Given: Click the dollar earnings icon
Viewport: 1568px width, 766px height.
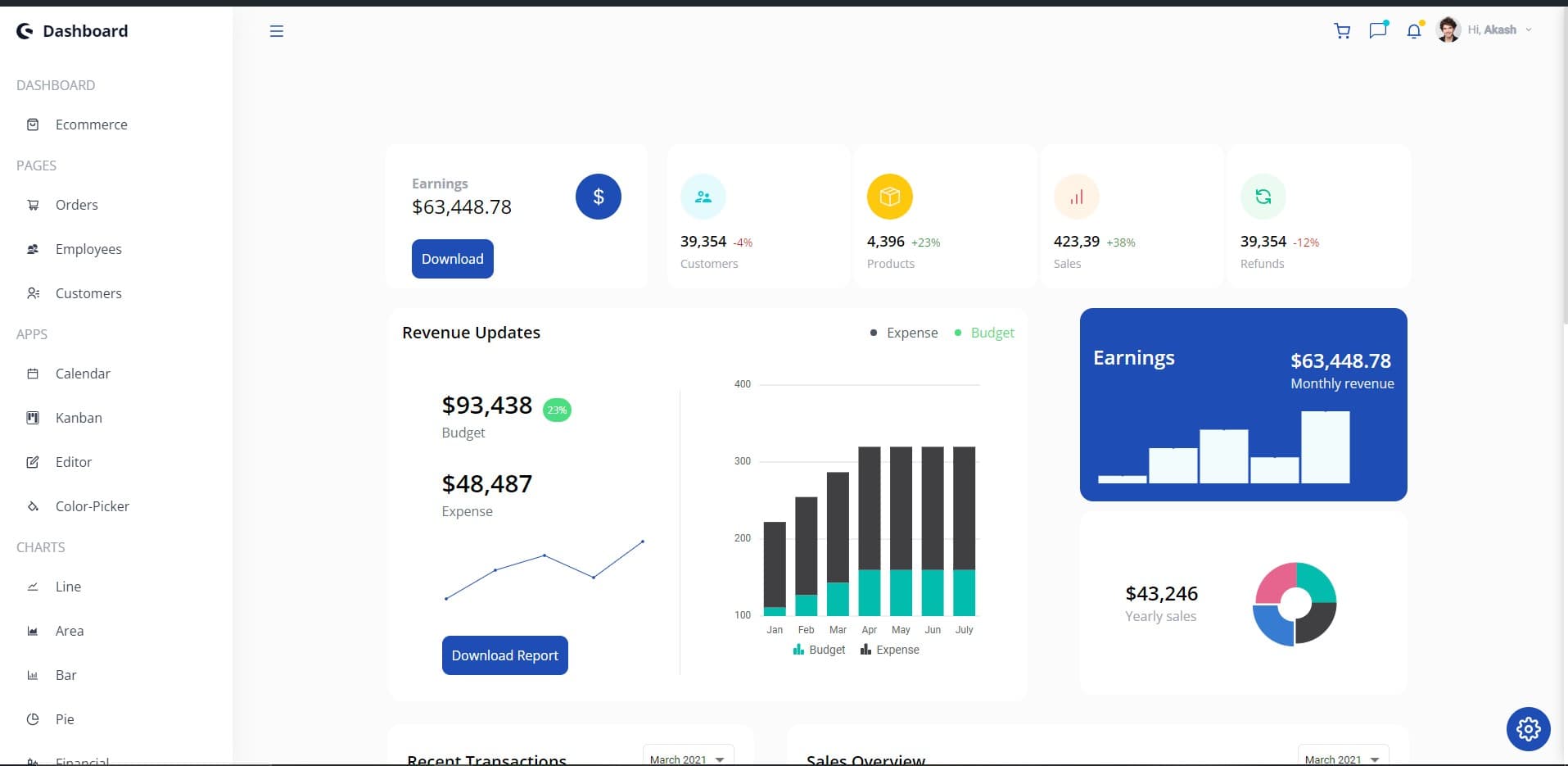Looking at the screenshot, I should [x=599, y=197].
